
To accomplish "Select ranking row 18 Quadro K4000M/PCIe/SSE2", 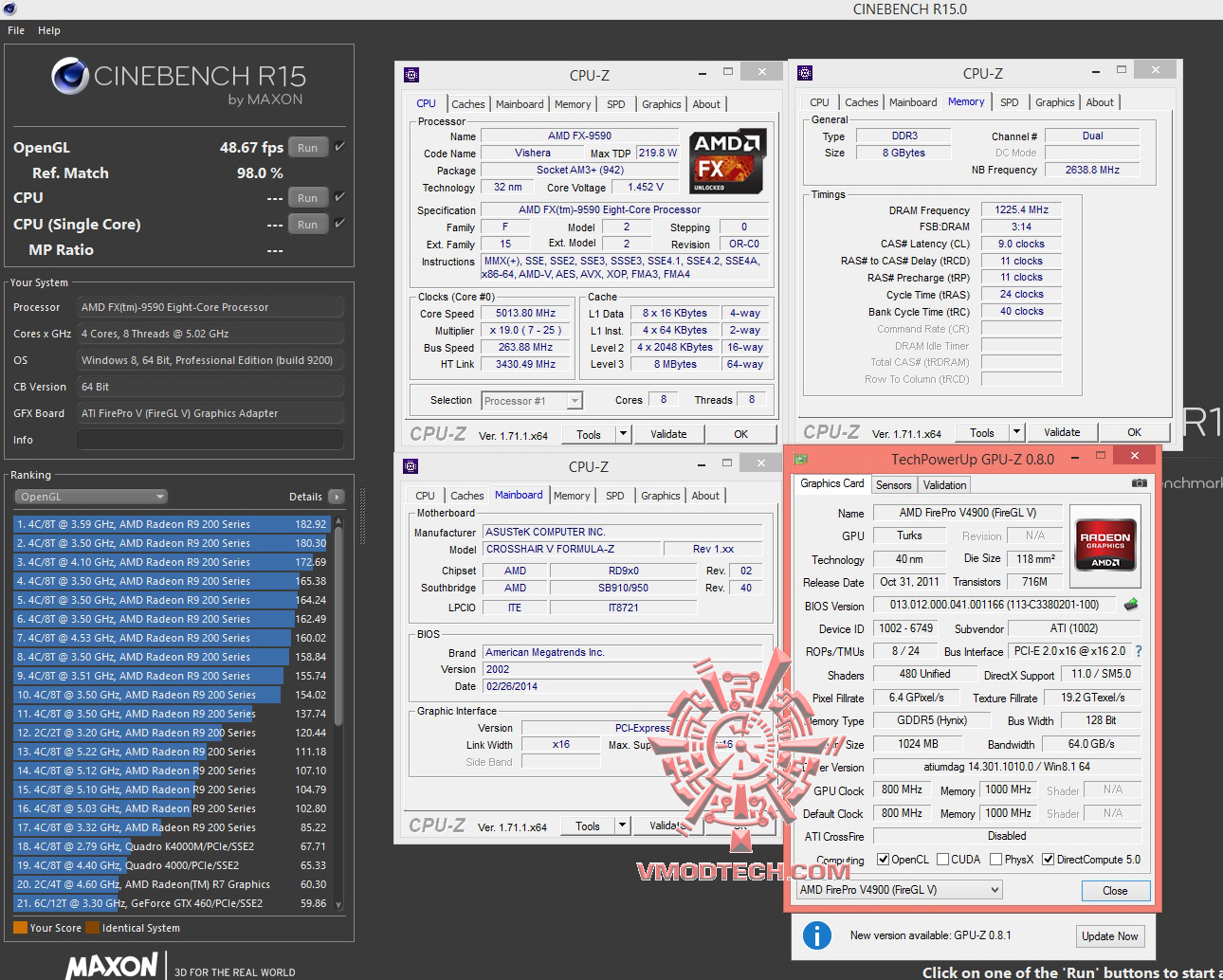I will click(x=172, y=846).
